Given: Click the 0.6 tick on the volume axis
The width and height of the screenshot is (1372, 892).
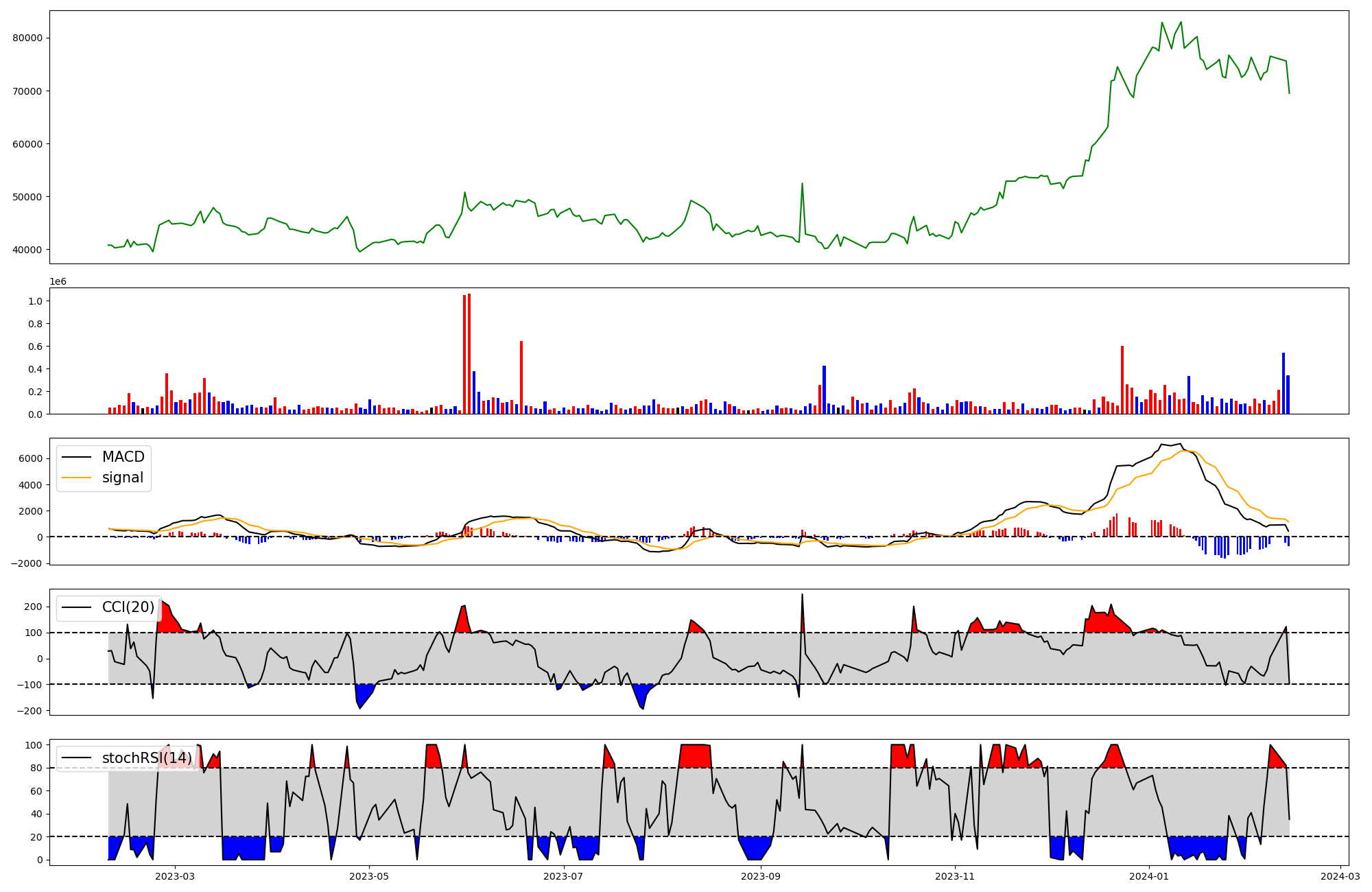Looking at the screenshot, I should tap(34, 347).
